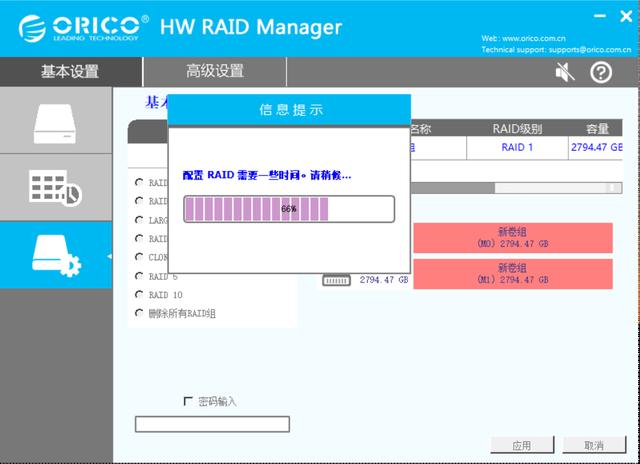
Task: Select the CLONE radio button
Action: tap(139, 257)
